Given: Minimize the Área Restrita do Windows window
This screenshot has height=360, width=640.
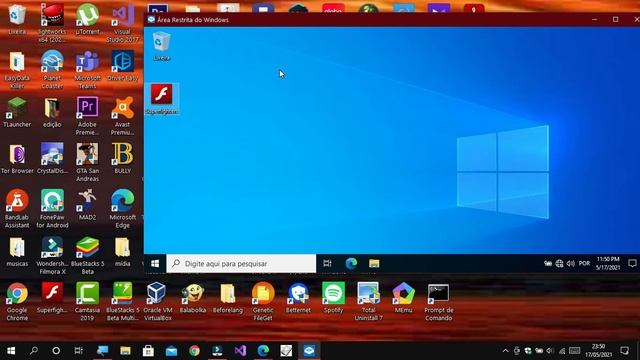Looking at the screenshot, I should (594, 20).
